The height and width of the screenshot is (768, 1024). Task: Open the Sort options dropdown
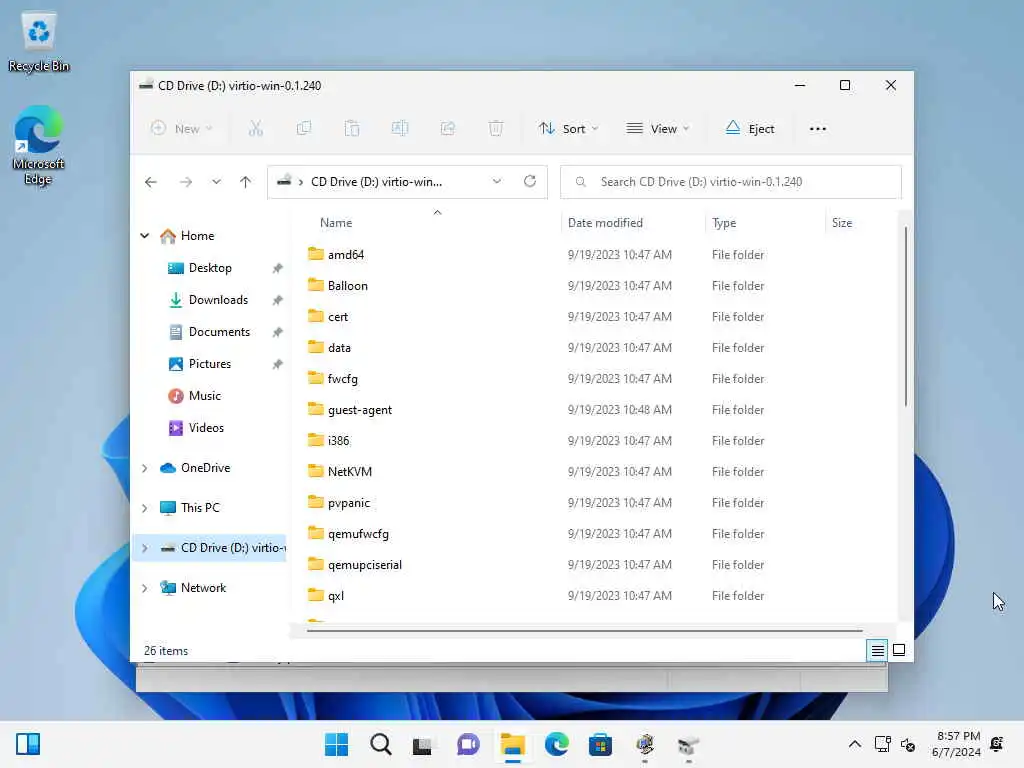point(568,129)
